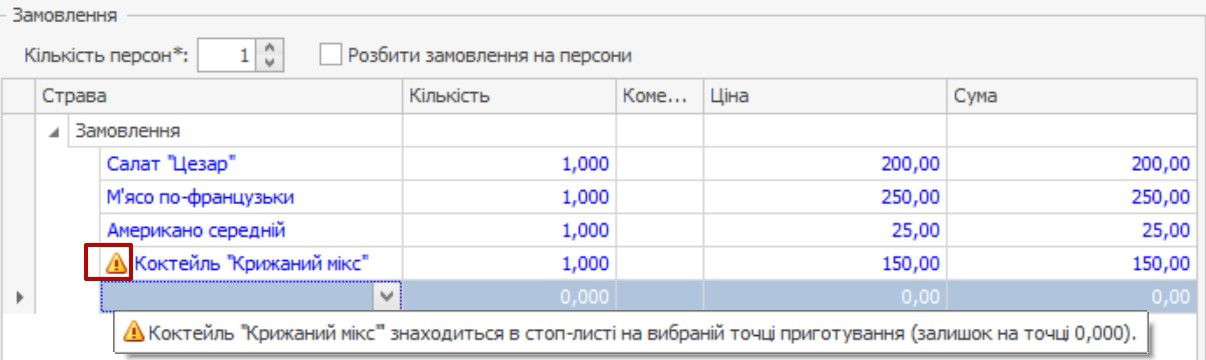The width and height of the screenshot is (1206, 360).
Task: Decrease Кількість персон with the down arrow
Action: pos(266,62)
